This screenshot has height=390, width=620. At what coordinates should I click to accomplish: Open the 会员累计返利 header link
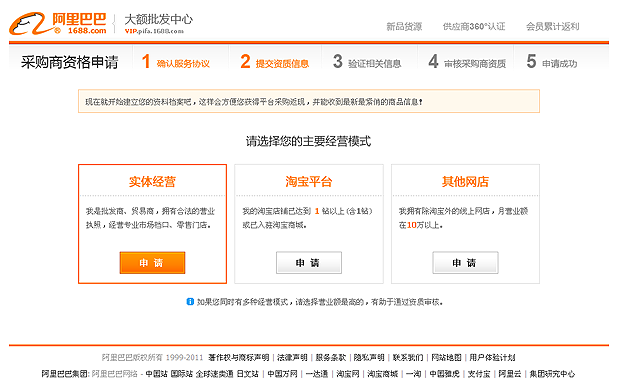(x=552, y=27)
